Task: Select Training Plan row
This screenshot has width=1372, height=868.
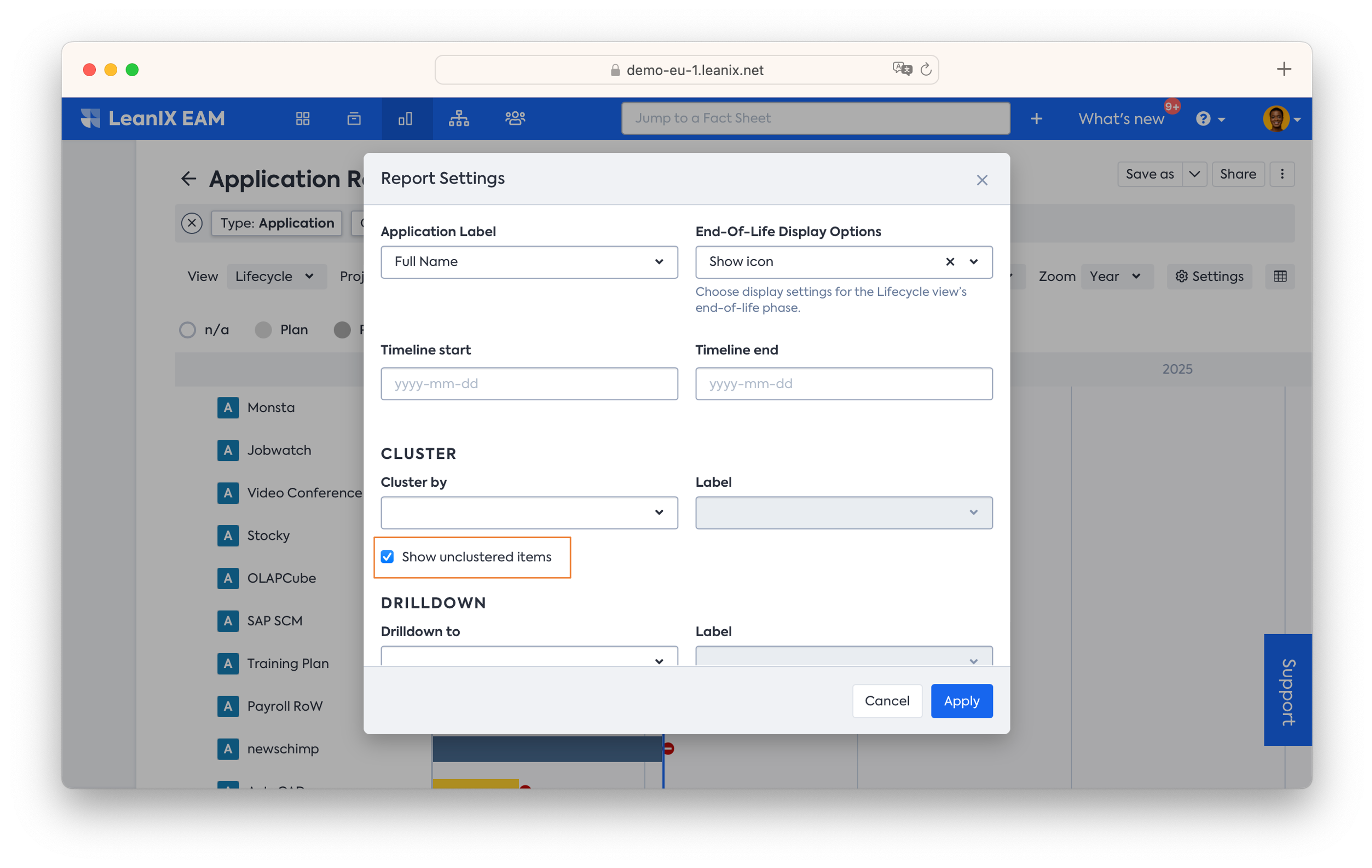Action: point(274,663)
